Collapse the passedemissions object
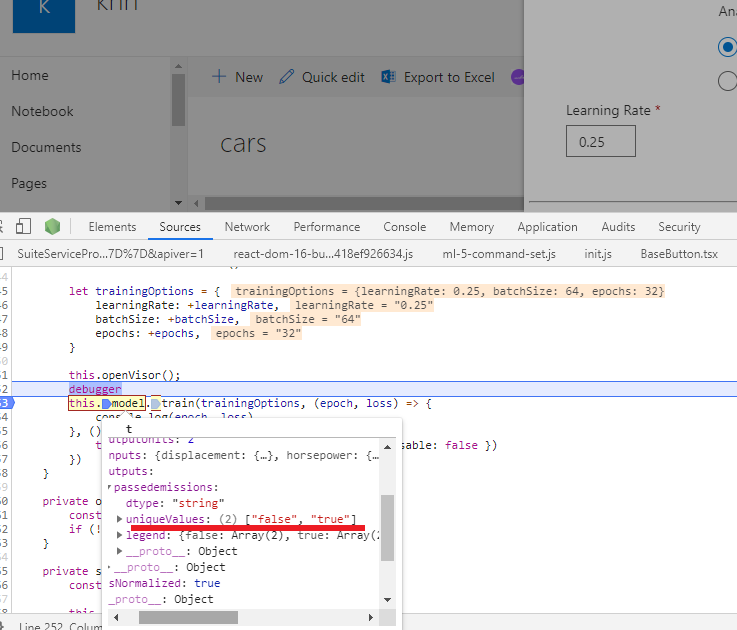The image size is (737, 630). tap(110, 487)
